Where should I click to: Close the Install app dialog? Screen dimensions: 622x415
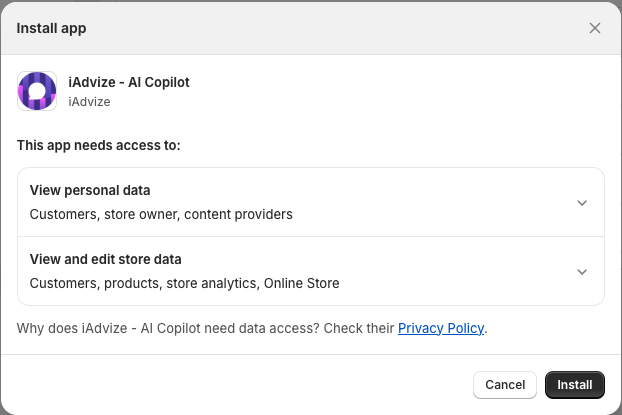click(595, 28)
